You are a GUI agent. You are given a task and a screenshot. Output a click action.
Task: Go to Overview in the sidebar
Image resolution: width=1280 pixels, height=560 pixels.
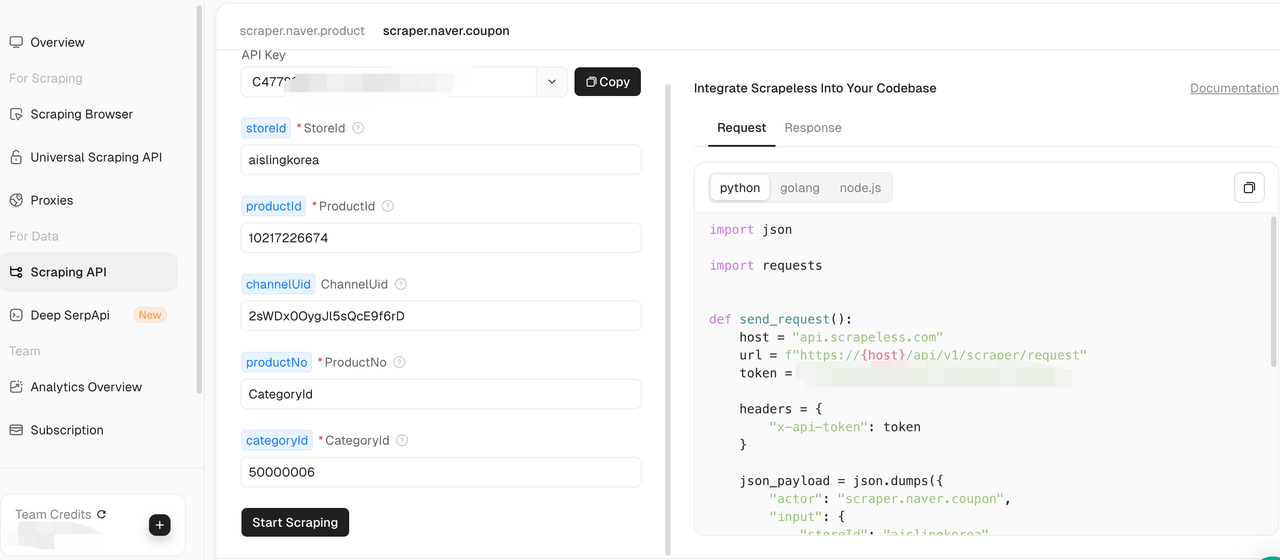tap(57, 42)
